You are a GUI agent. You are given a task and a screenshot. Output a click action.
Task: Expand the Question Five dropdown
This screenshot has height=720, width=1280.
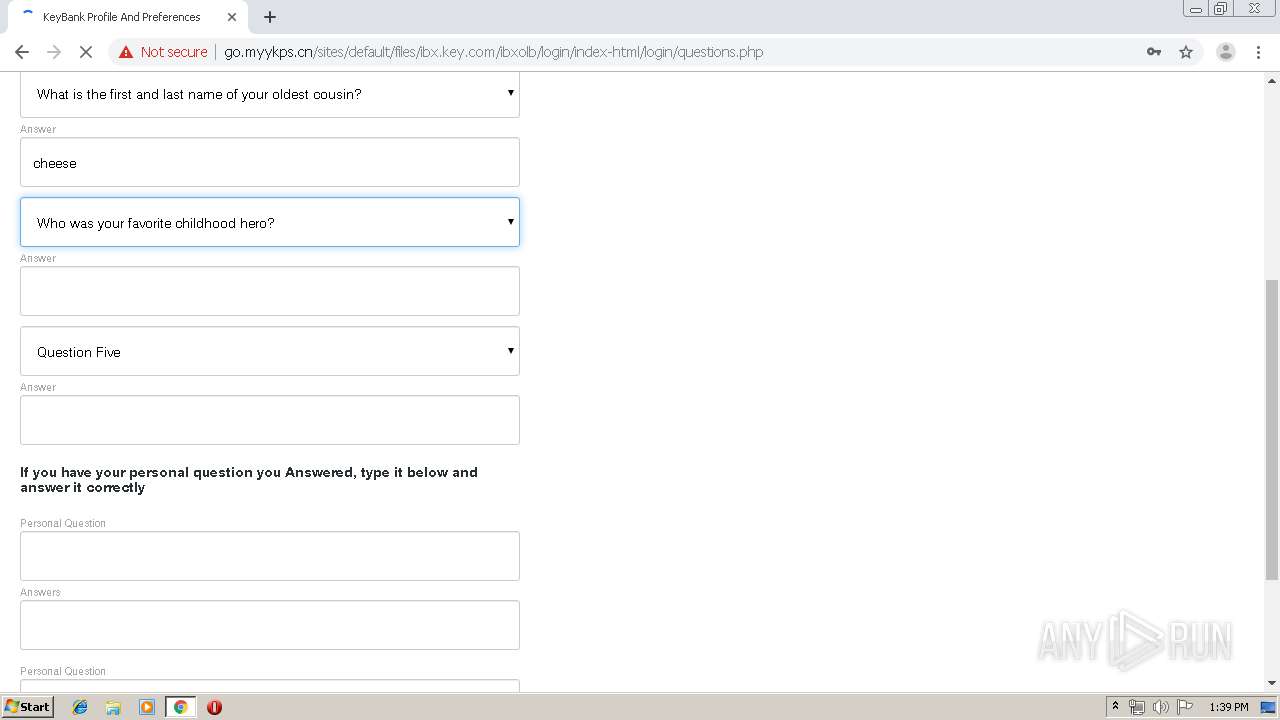[x=270, y=351]
